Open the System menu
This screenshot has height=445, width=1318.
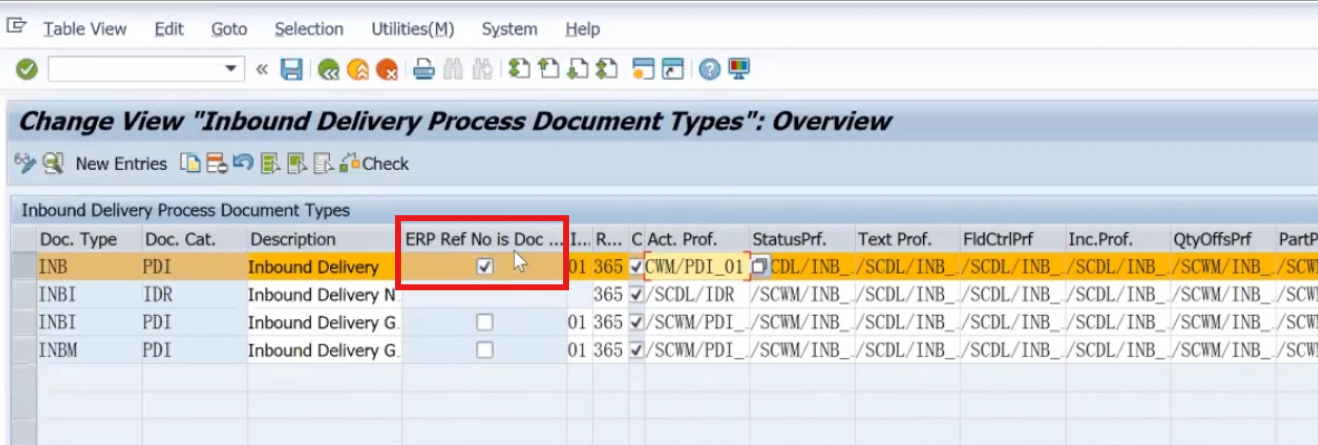509,29
